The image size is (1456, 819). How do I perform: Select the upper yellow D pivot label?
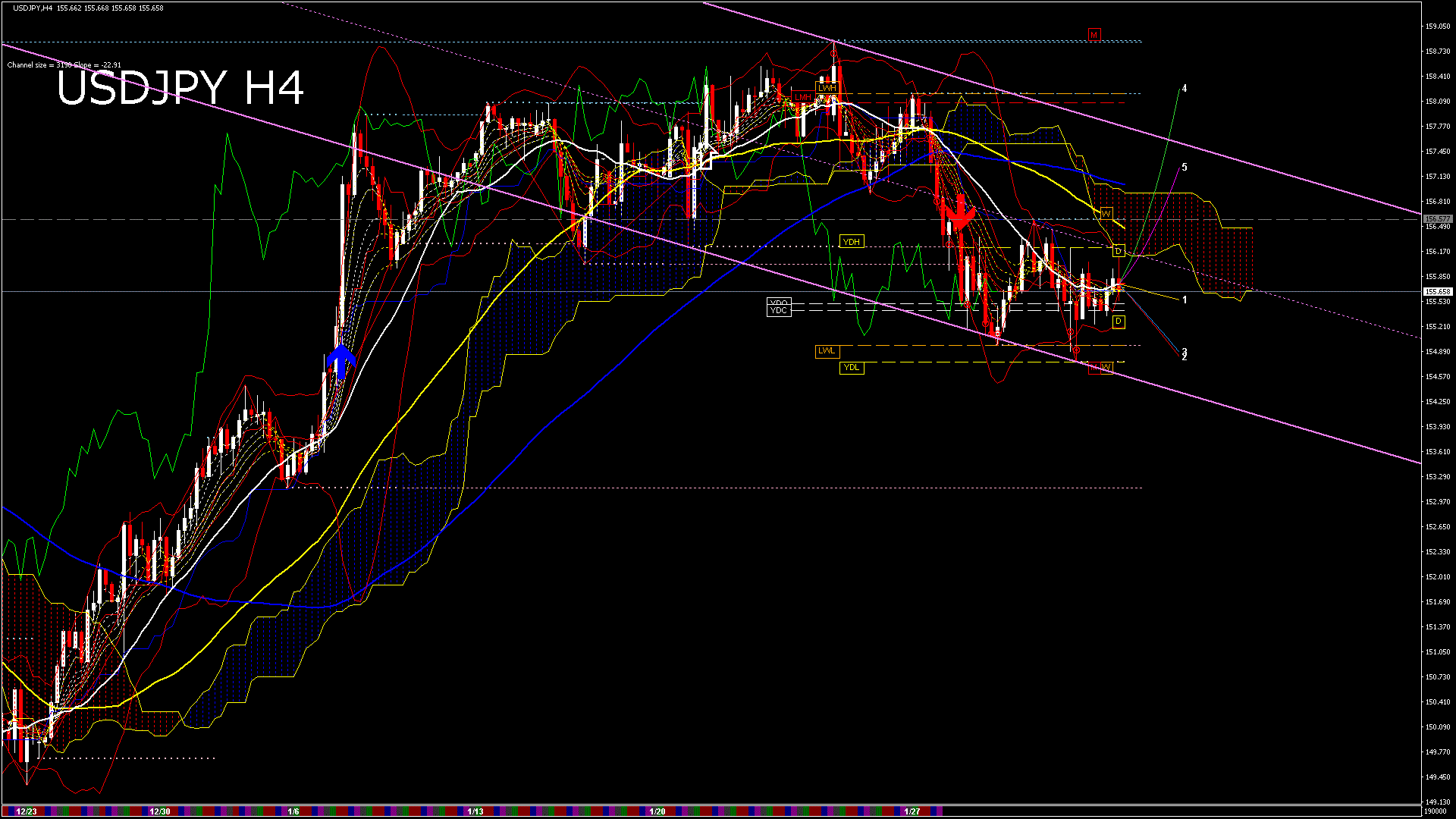1118,251
